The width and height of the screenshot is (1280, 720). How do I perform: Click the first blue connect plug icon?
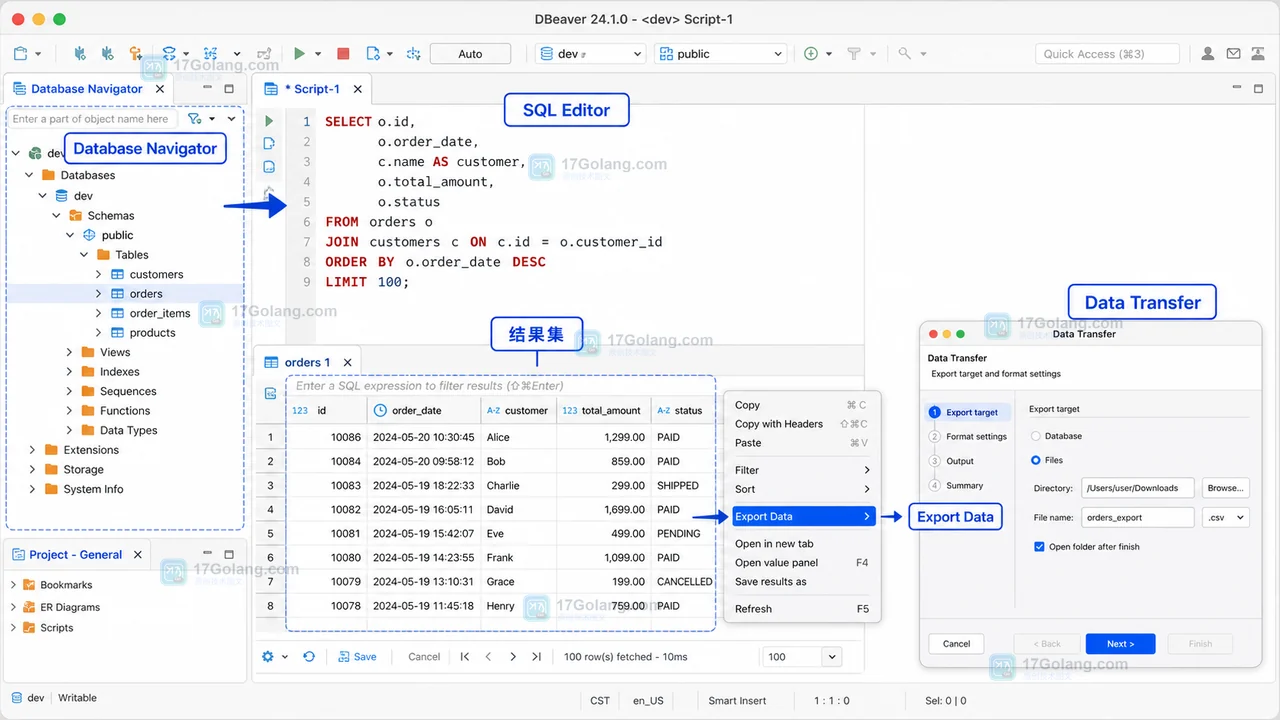(x=80, y=54)
